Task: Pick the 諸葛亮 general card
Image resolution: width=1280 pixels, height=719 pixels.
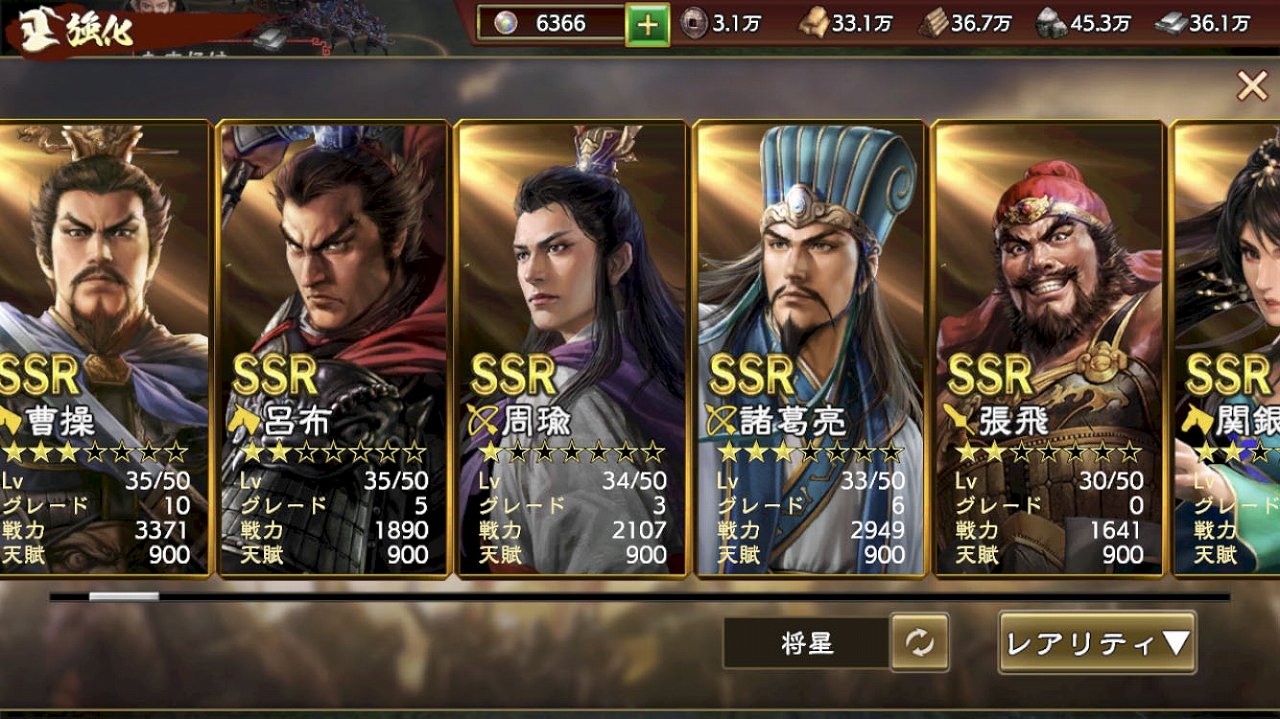Action: (810, 348)
